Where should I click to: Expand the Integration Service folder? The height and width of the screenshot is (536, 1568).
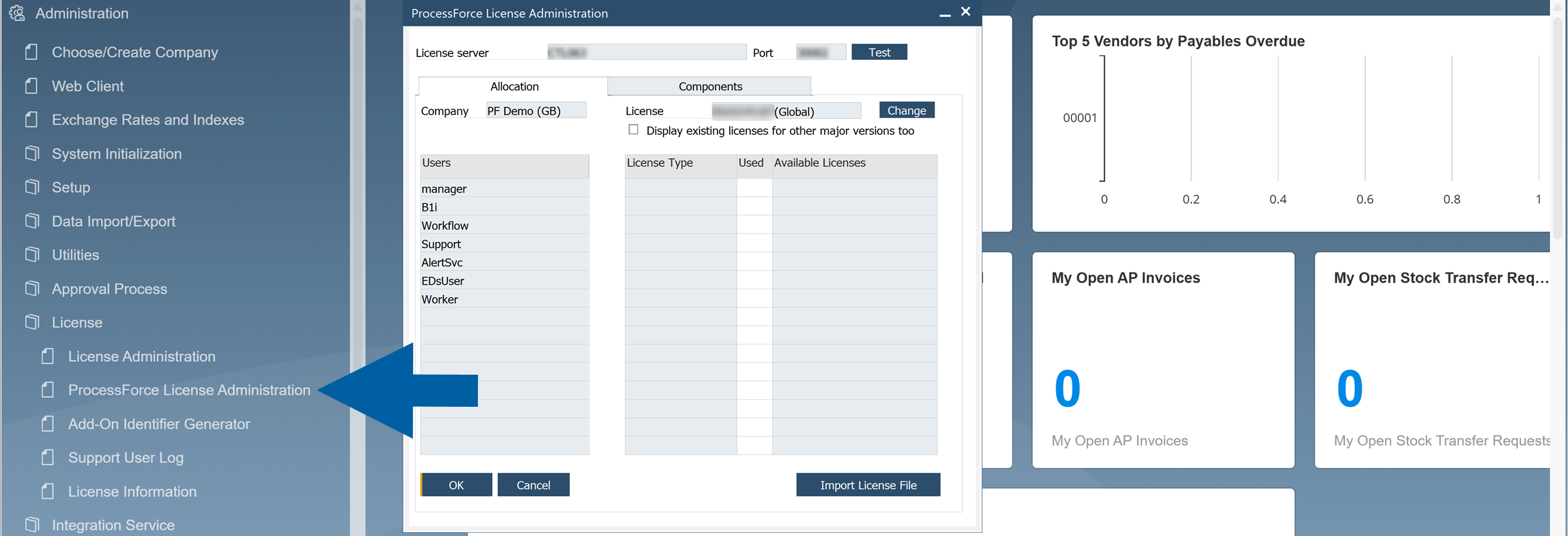click(113, 525)
